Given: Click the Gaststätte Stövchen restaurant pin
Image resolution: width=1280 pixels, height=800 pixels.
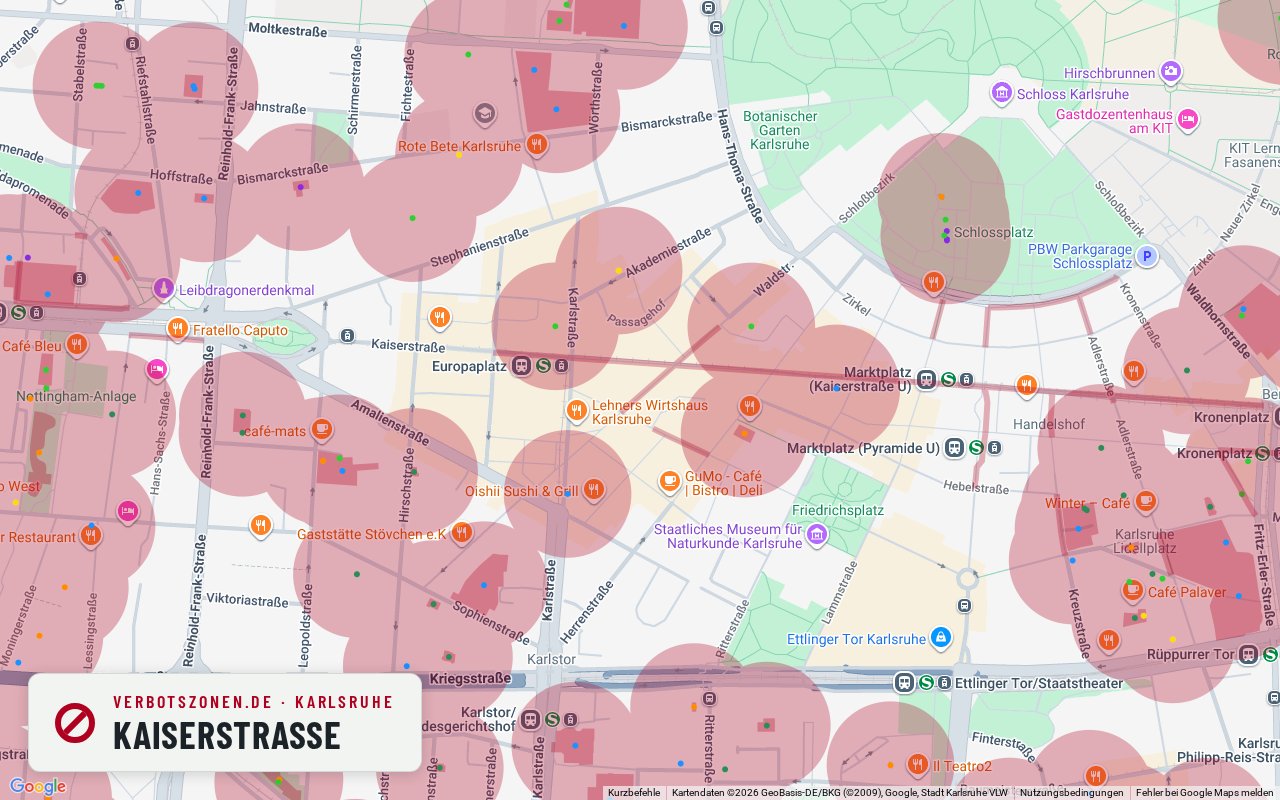Looking at the screenshot, I should coord(461,532).
